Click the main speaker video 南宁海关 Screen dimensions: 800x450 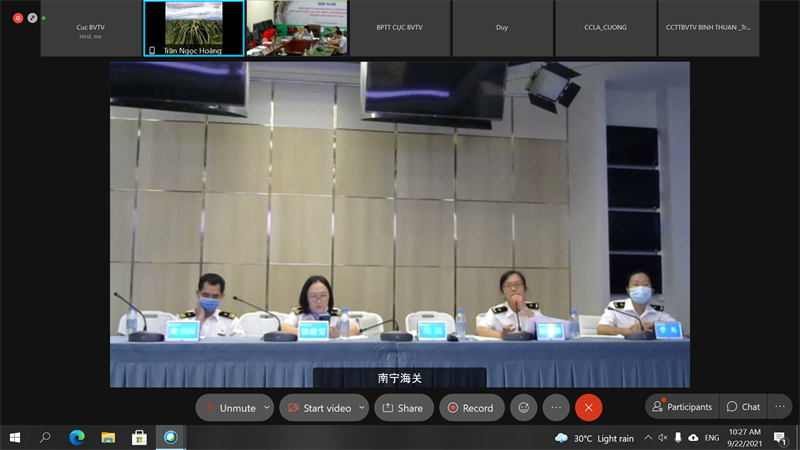[400, 224]
